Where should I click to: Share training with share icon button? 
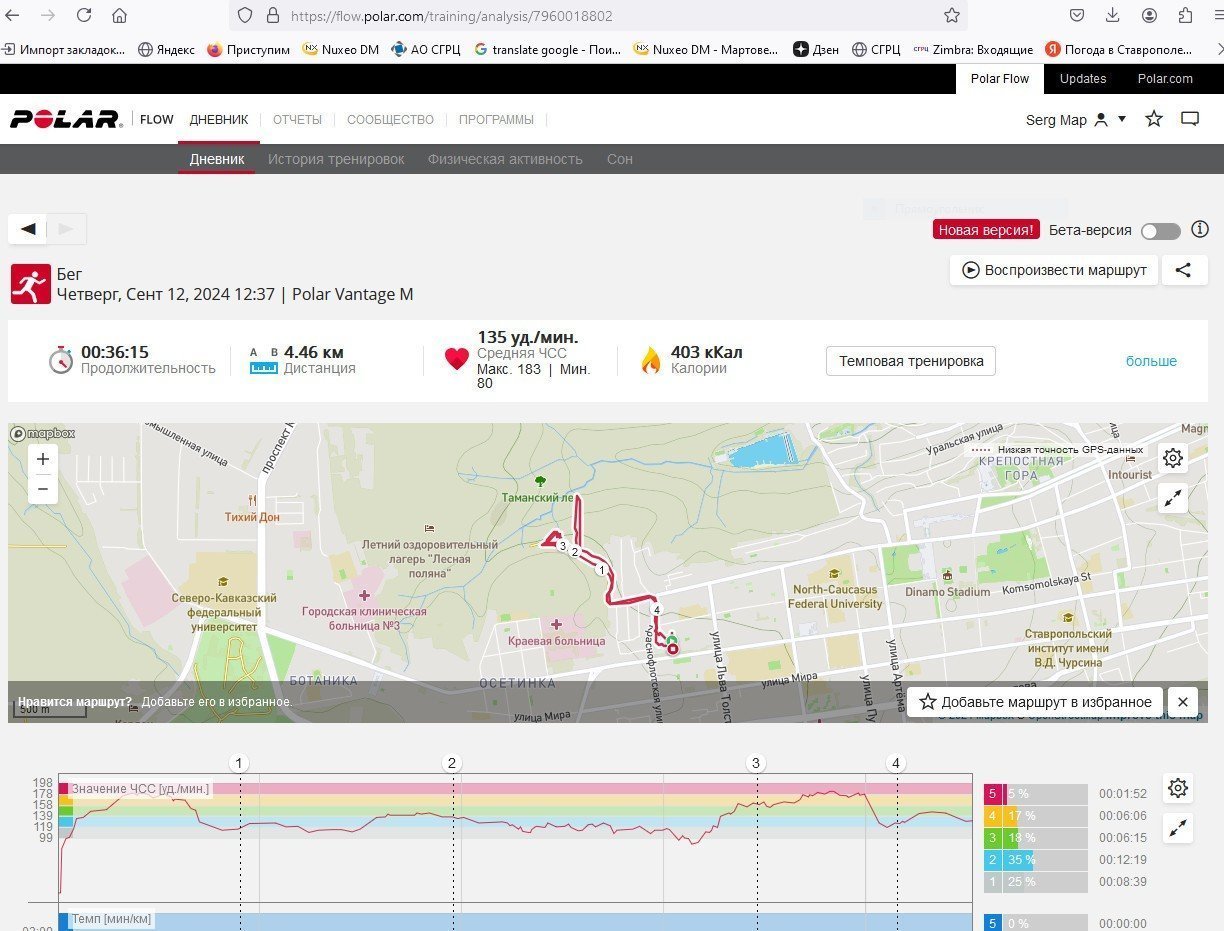click(x=1184, y=270)
